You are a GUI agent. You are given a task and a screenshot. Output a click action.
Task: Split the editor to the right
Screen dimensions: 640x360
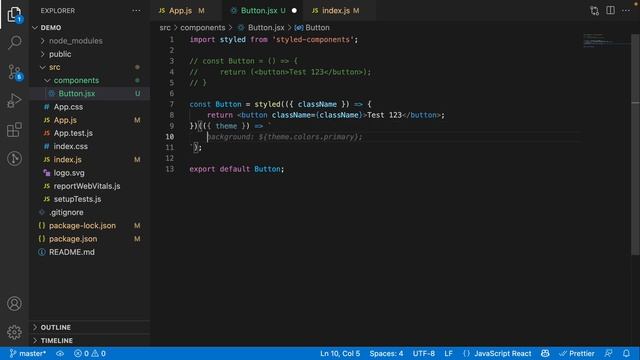[610, 11]
